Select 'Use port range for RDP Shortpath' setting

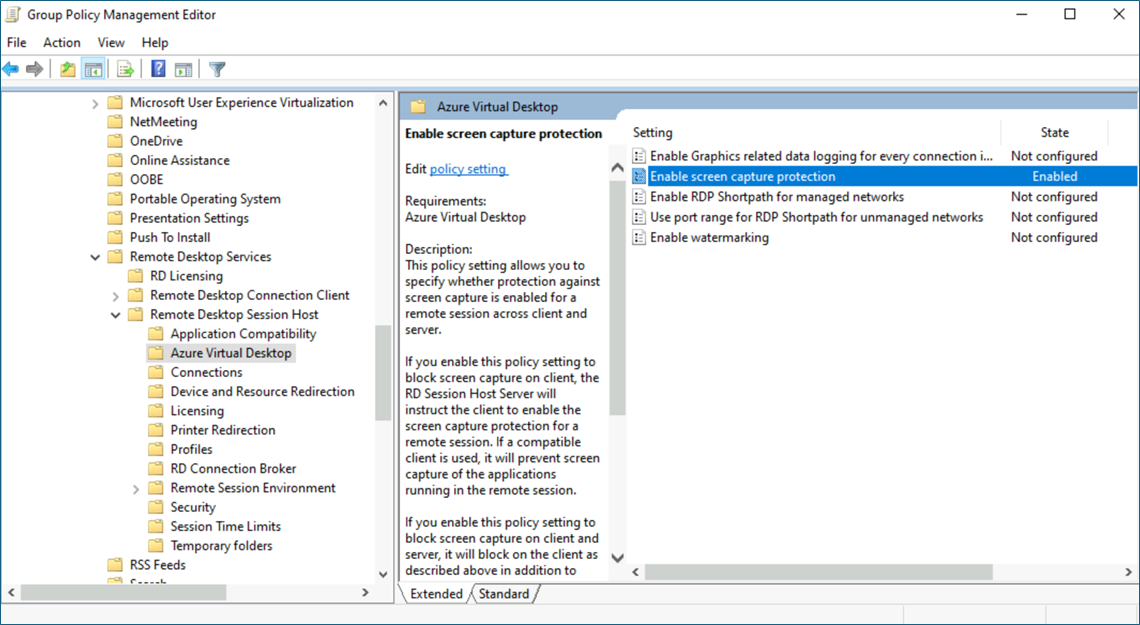pos(816,217)
